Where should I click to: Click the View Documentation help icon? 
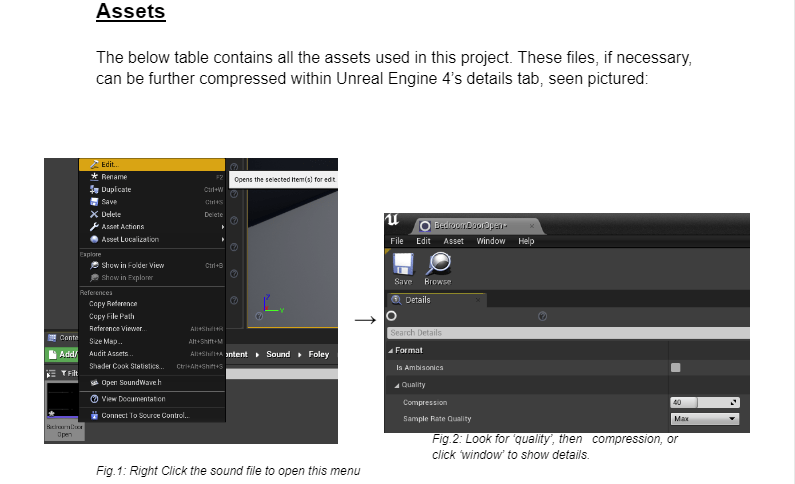[94, 399]
